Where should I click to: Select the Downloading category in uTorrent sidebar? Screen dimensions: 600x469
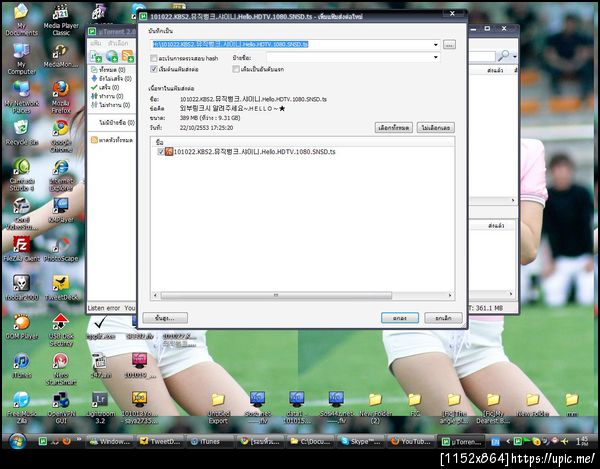coord(112,78)
